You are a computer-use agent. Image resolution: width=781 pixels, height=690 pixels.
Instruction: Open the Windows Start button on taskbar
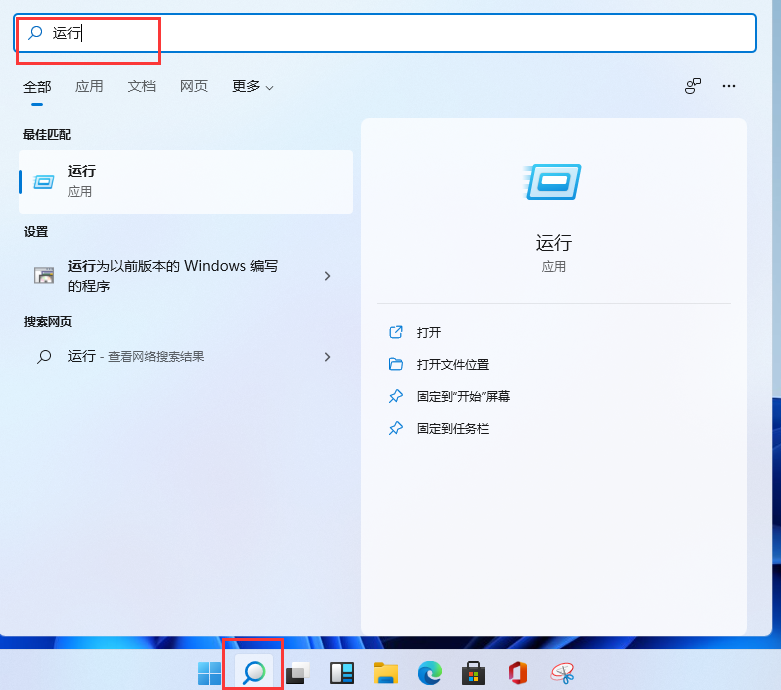[x=209, y=673]
